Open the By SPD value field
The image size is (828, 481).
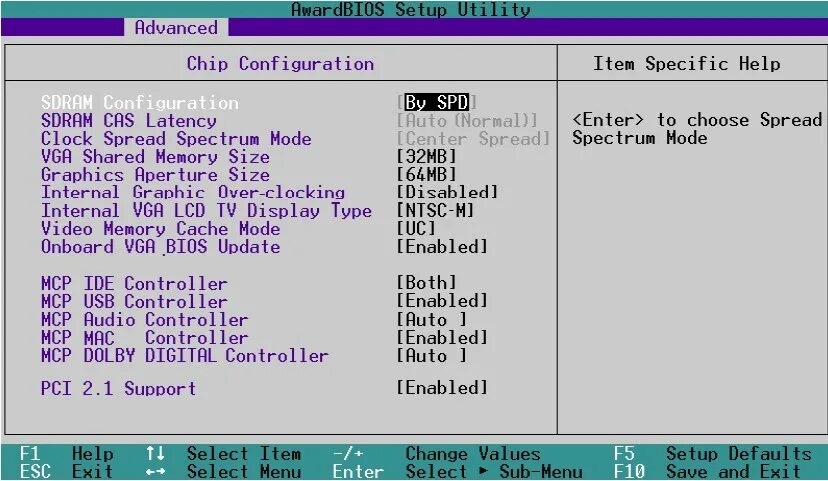pos(437,102)
